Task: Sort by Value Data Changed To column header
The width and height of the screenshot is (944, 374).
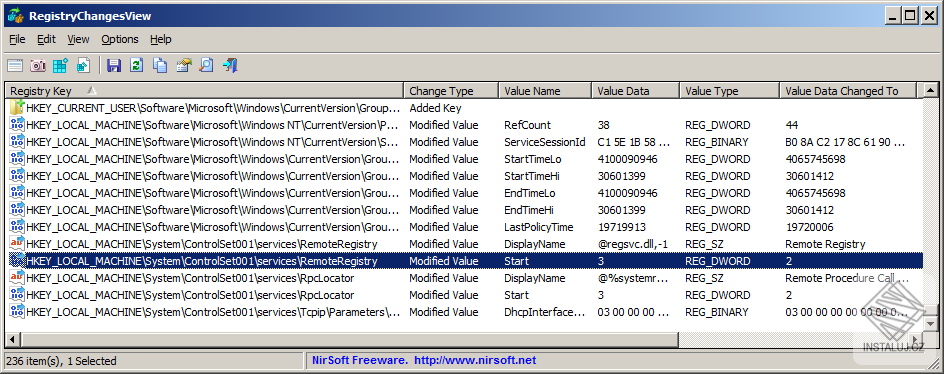Action: tap(848, 91)
